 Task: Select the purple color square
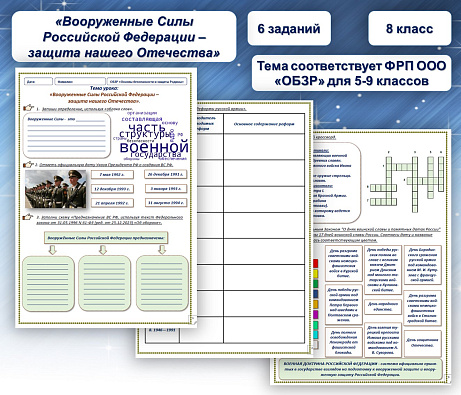[315, 314]
